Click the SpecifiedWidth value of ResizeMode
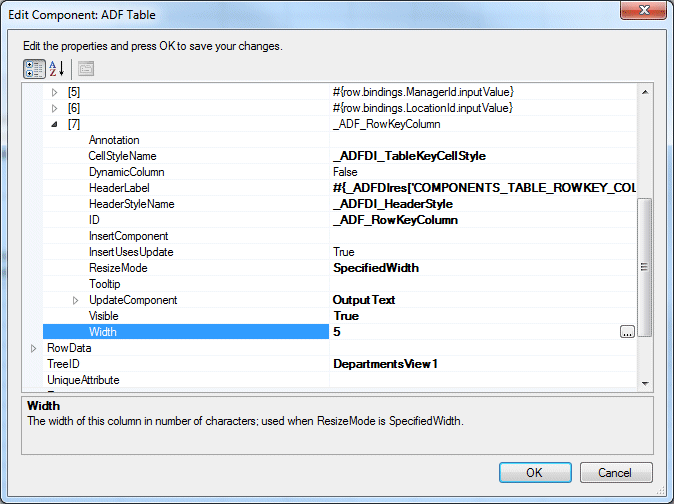The height and width of the screenshot is (504, 674). point(376,268)
